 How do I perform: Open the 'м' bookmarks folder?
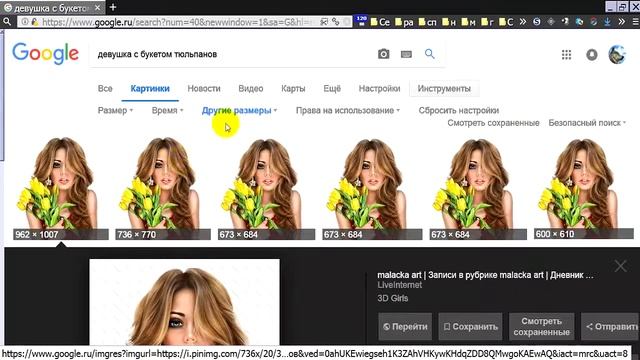pyautogui.click(x=468, y=22)
